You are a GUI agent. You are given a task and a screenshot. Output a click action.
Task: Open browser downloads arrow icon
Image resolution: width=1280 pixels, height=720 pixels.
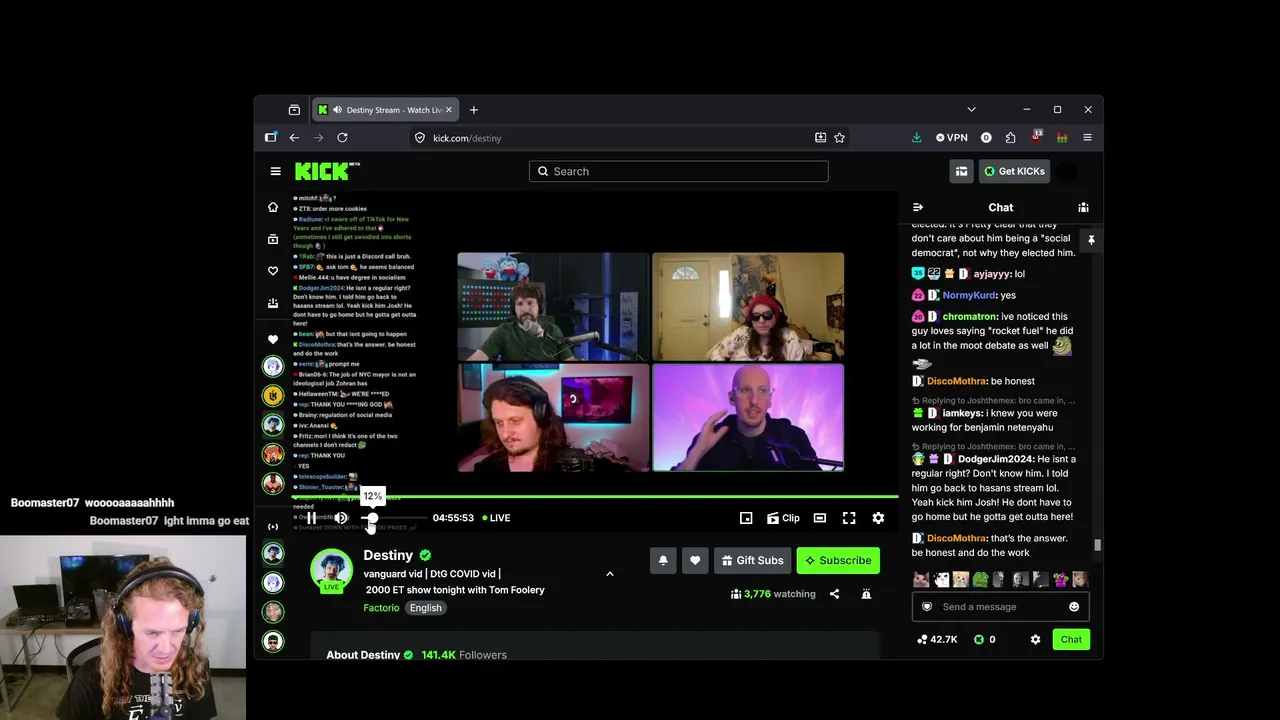click(x=916, y=138)
